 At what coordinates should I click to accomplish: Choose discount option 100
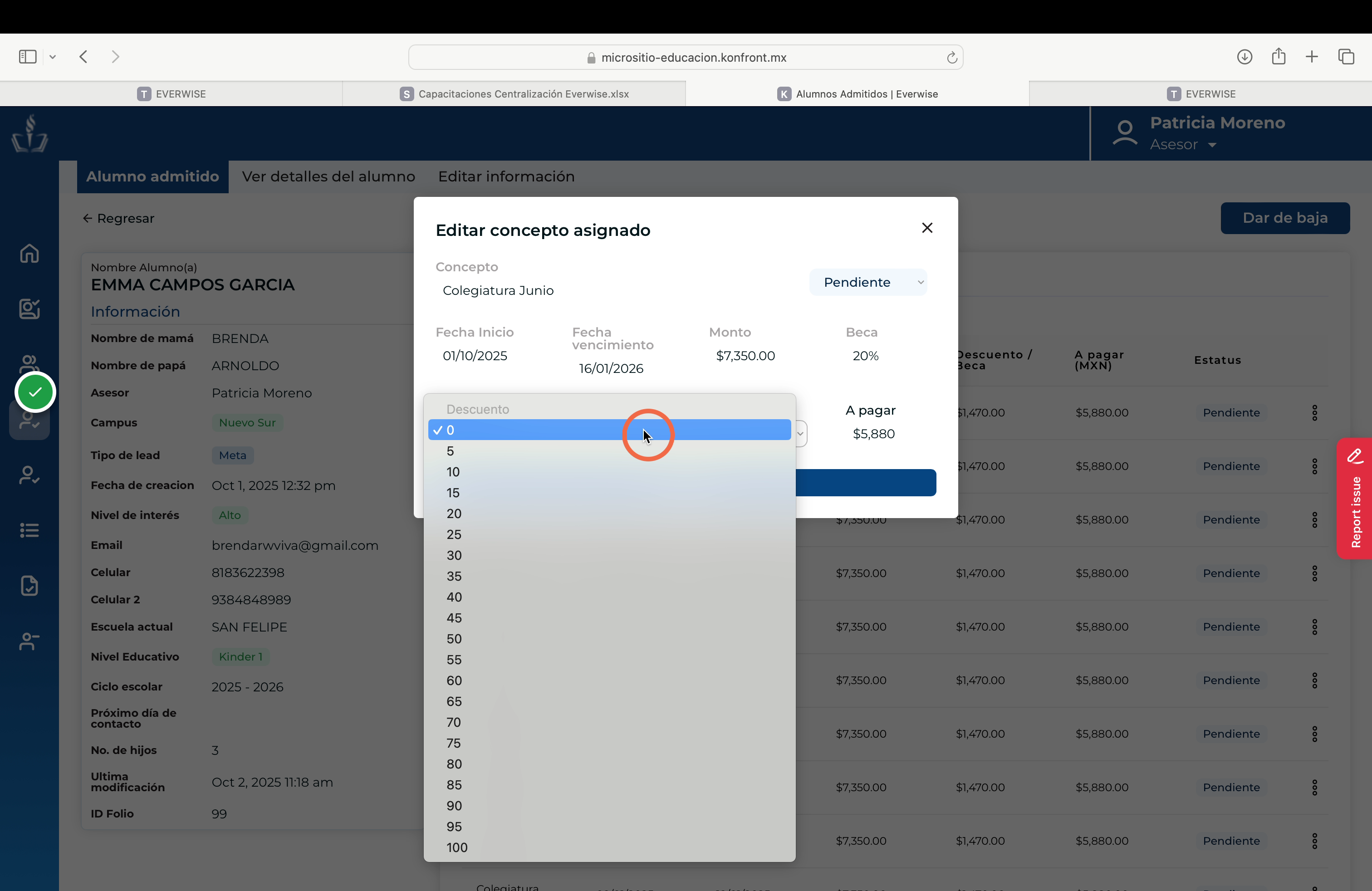click(x=609, y=847)
